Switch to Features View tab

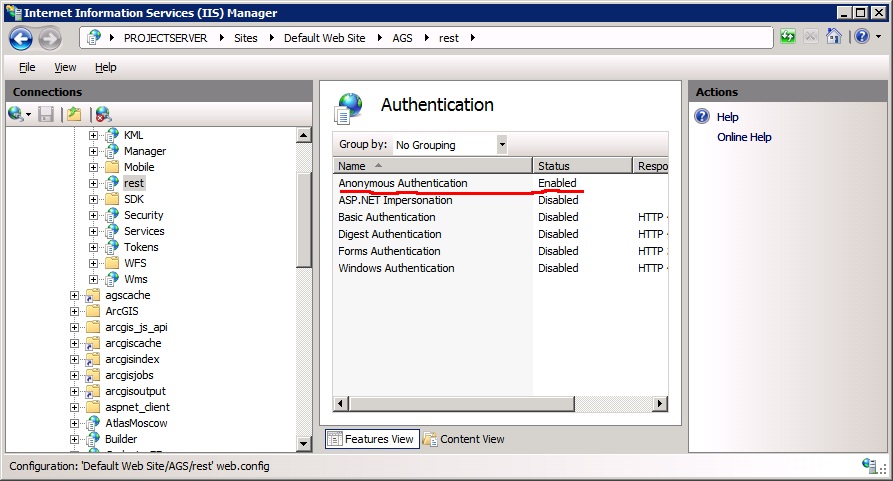(x=372, y=439)
